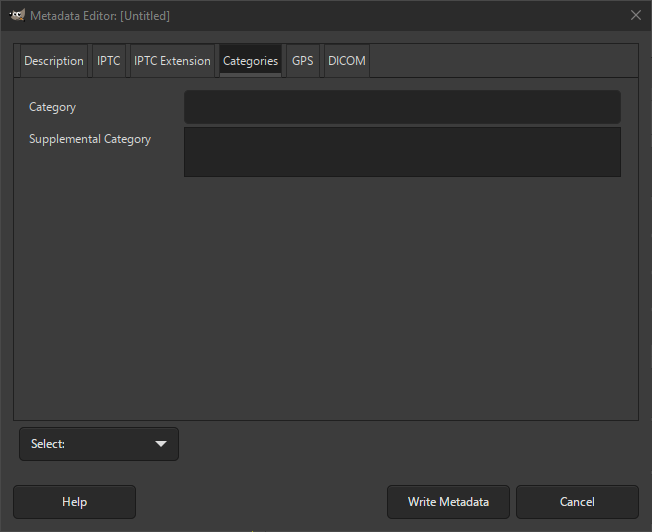652x532 pixels.
Task: Cancel the metadata editing dialog
Action: pyautogui.click(x=577, y=502)
